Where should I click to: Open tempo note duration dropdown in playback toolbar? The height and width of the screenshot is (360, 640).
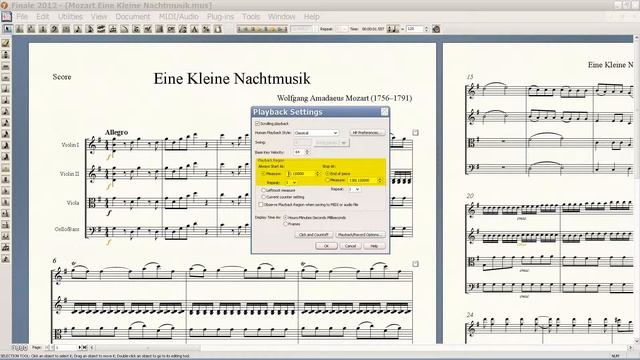point(393,29)
